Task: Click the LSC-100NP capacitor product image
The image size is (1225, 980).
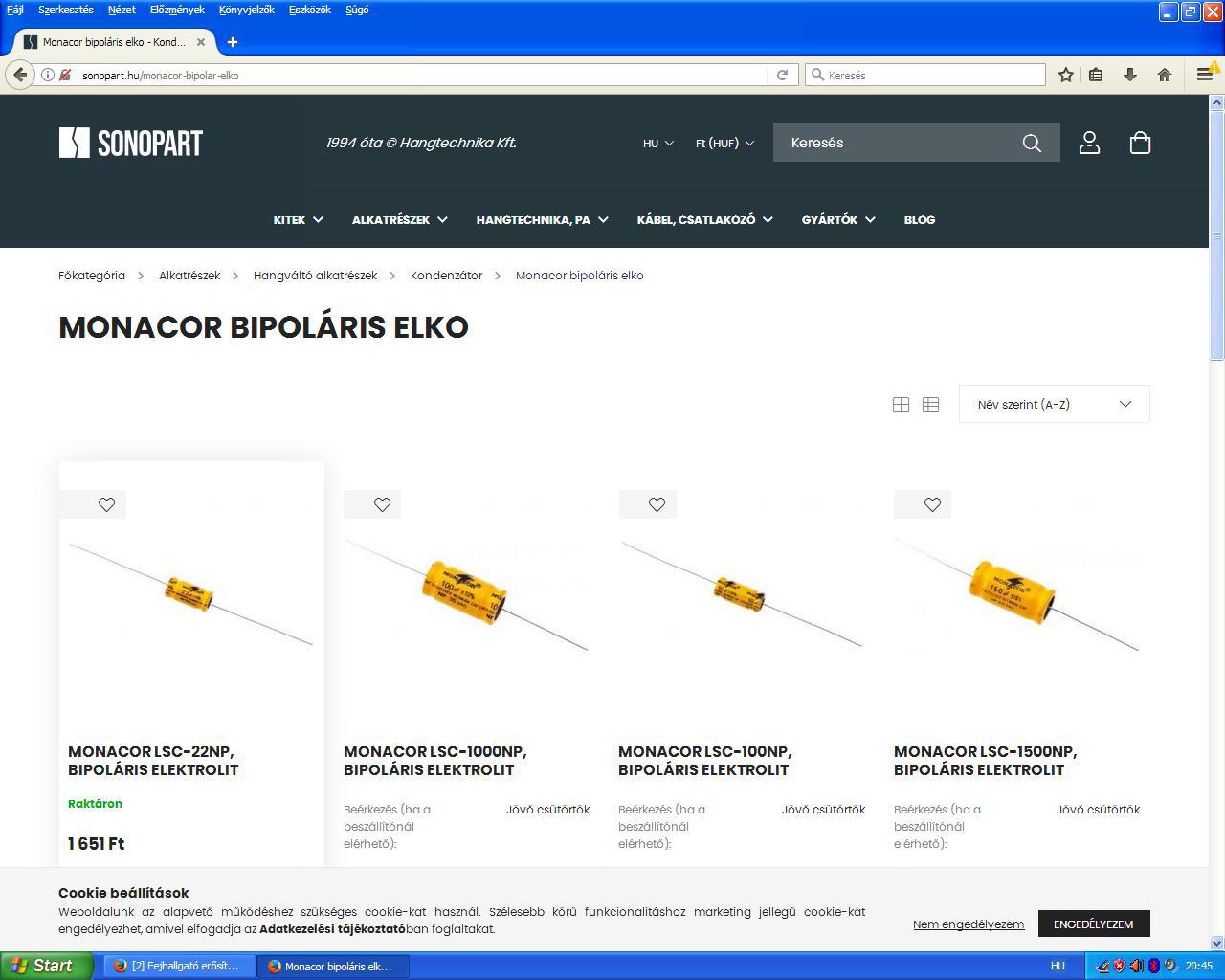Action: click(x=742, y=593)
